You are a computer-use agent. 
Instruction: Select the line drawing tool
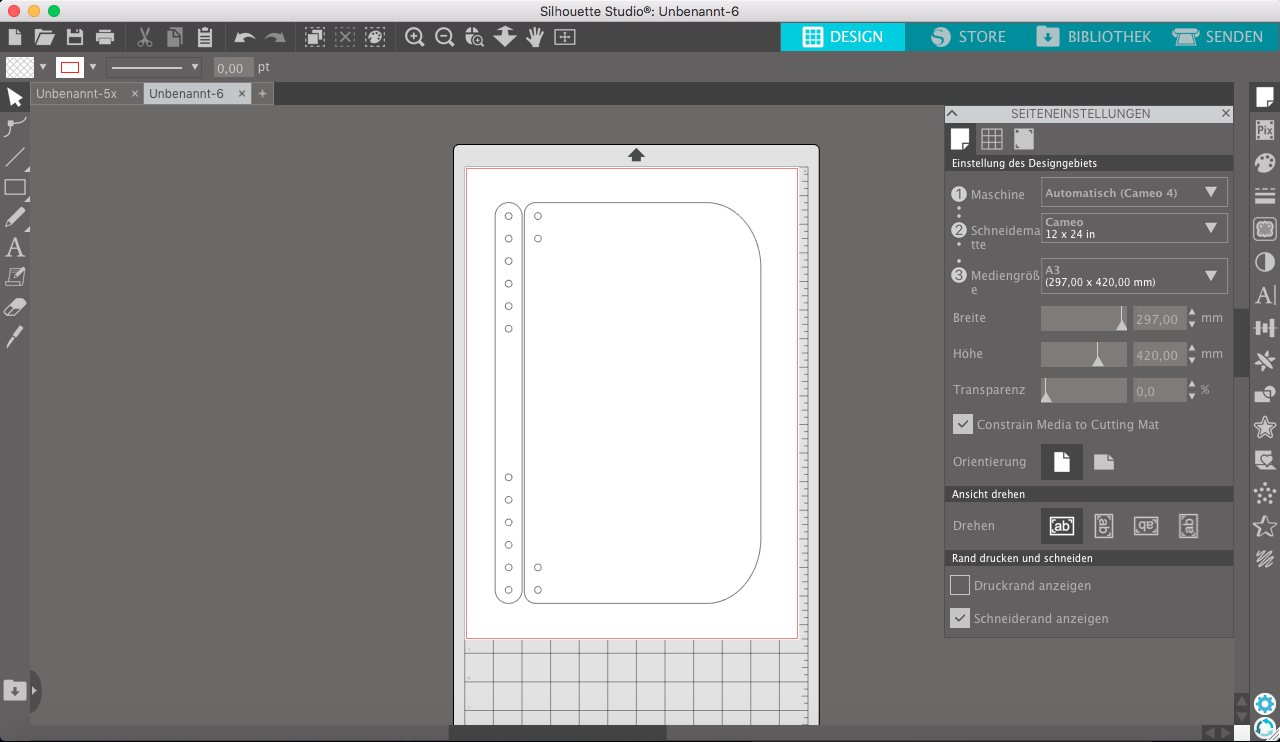click(x=15, y=157)
